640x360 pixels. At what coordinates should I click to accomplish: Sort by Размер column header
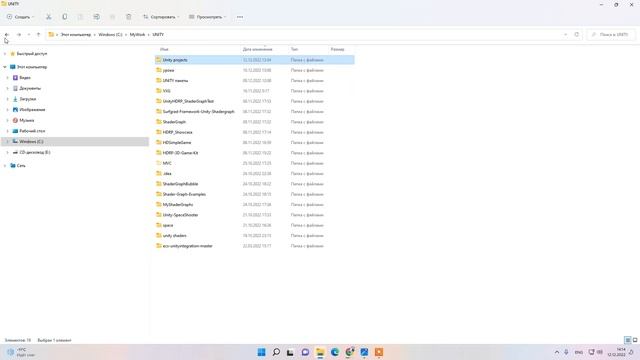click(337, 49)
